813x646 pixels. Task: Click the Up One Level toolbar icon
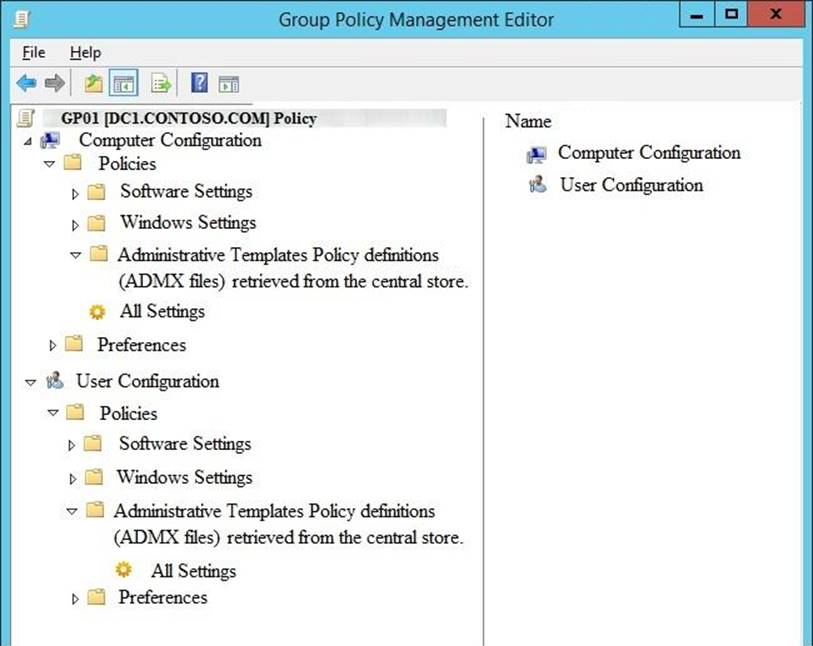[x=93, y=84]
